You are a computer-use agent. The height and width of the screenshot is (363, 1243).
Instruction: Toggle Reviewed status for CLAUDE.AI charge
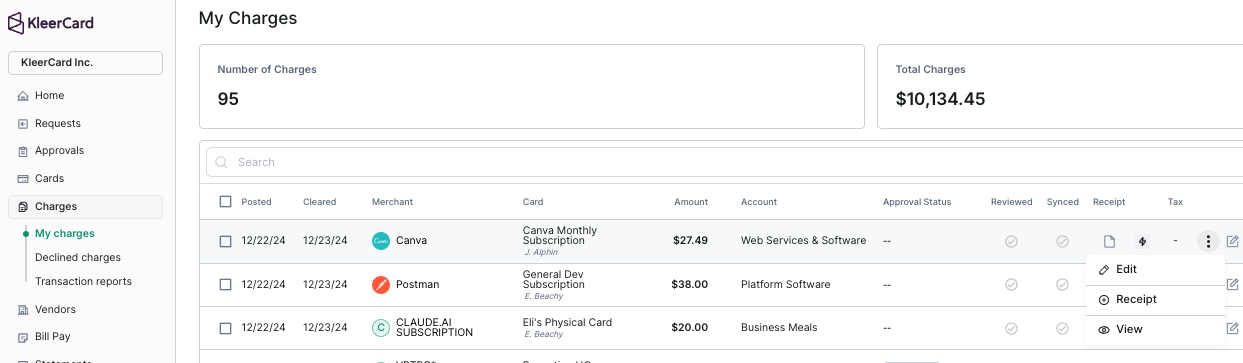1011,328
